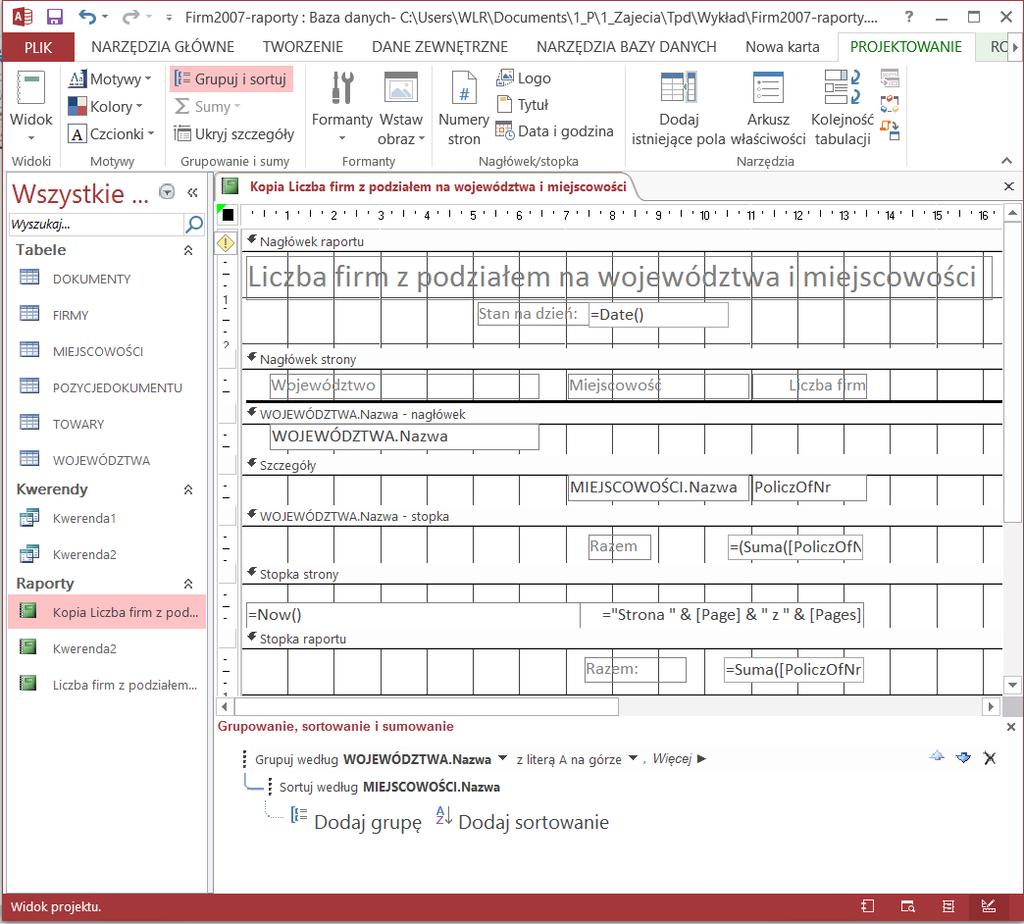Switch to NARZĘDZIA GŁÓWNE tab
This screenshot has height=924, width=1024.
click(x=163, y=47)
